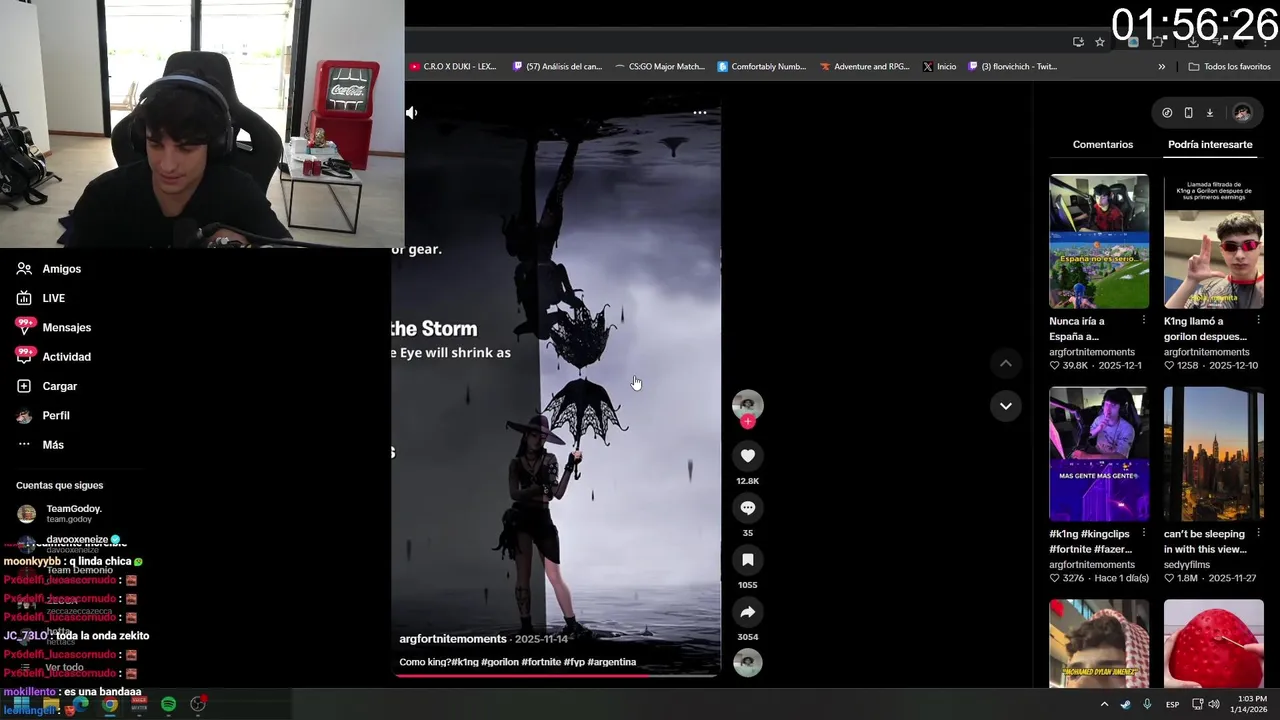1280x720 pixels.
Task: Open the X Inicio bookmark
Action: pos(940,67)
